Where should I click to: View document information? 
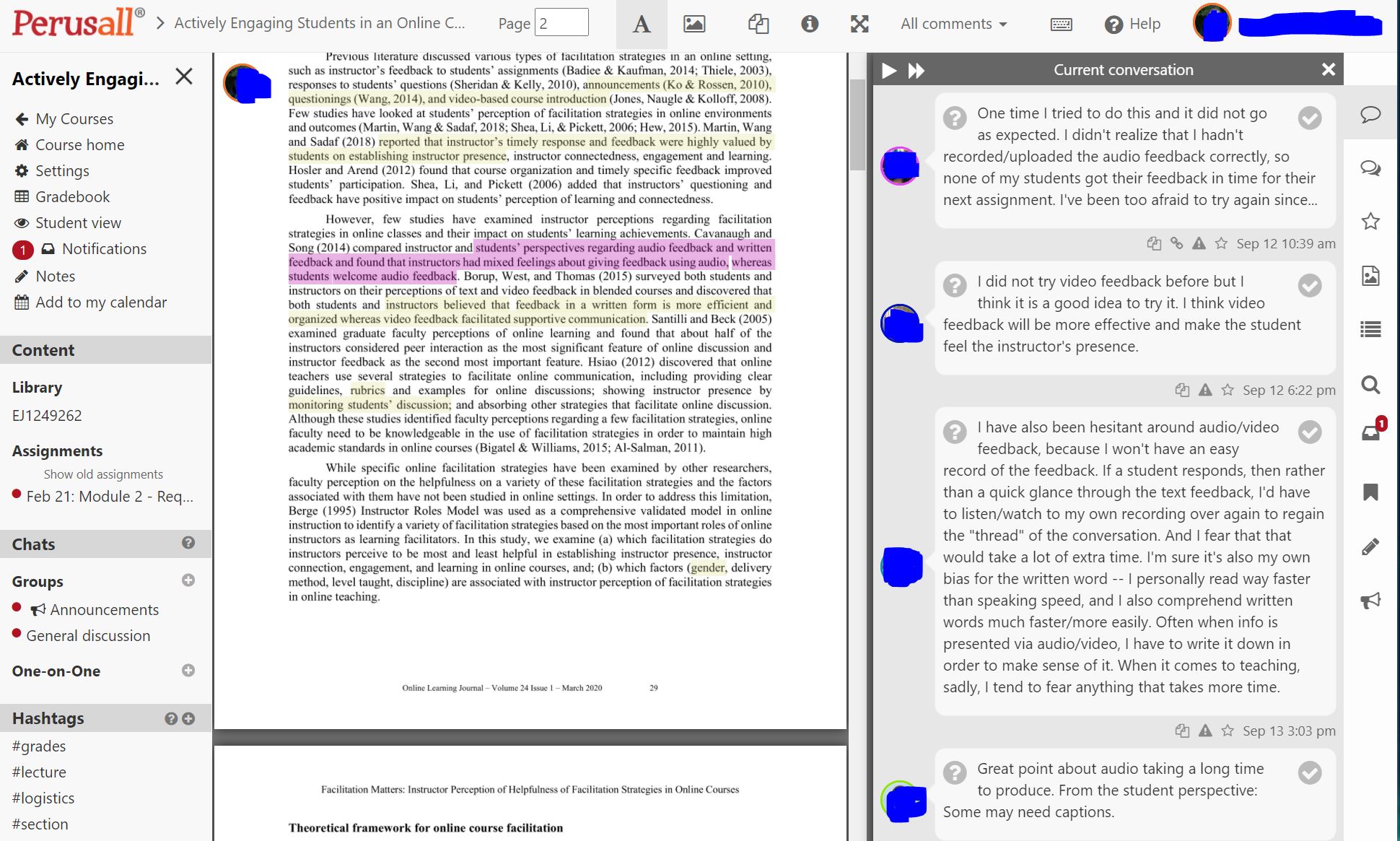[x=809, y=23]
